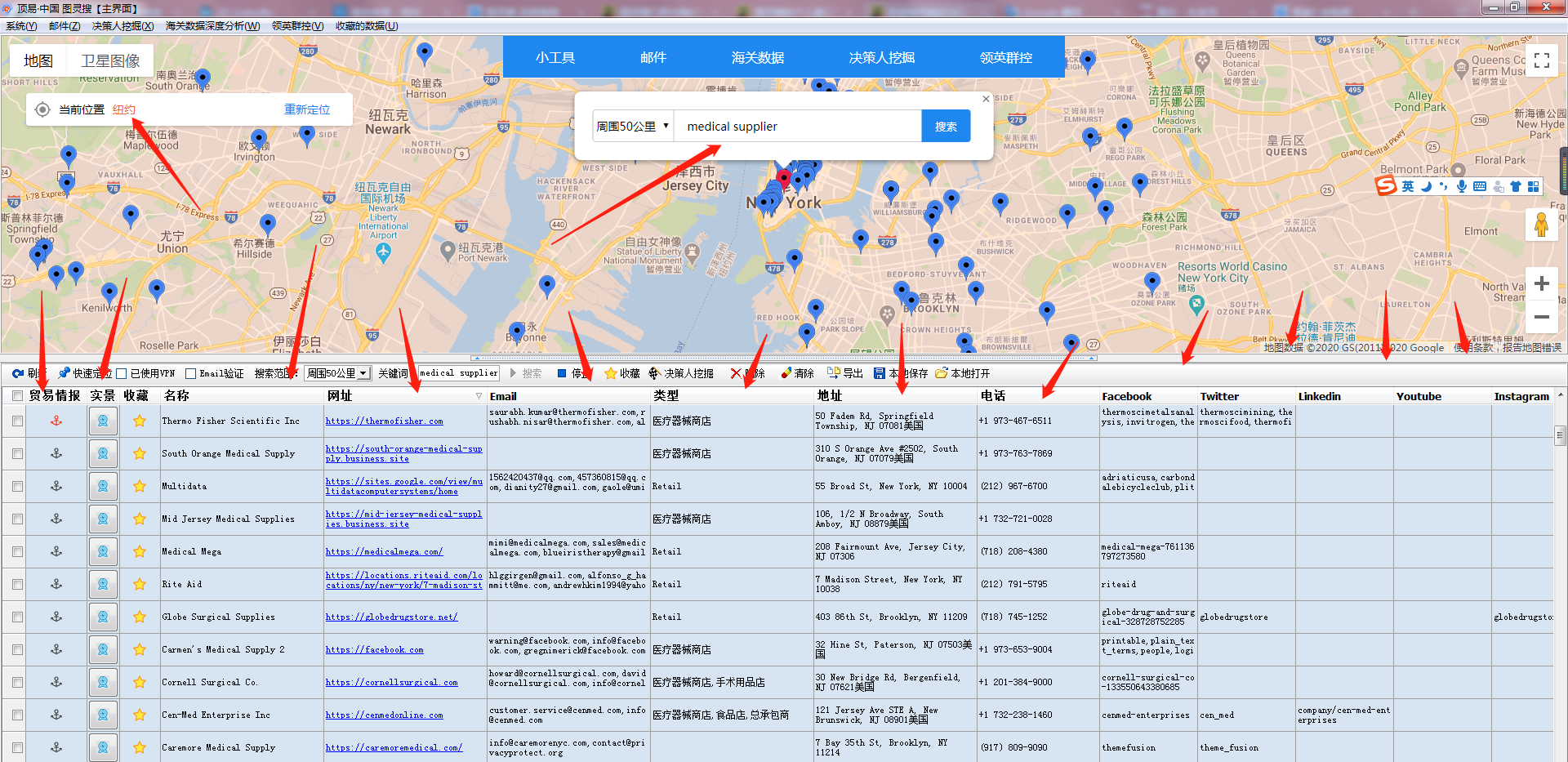1568x762 pixels.
Task: Check the Rite Aid row checkbox
Action: coord(17,584)
